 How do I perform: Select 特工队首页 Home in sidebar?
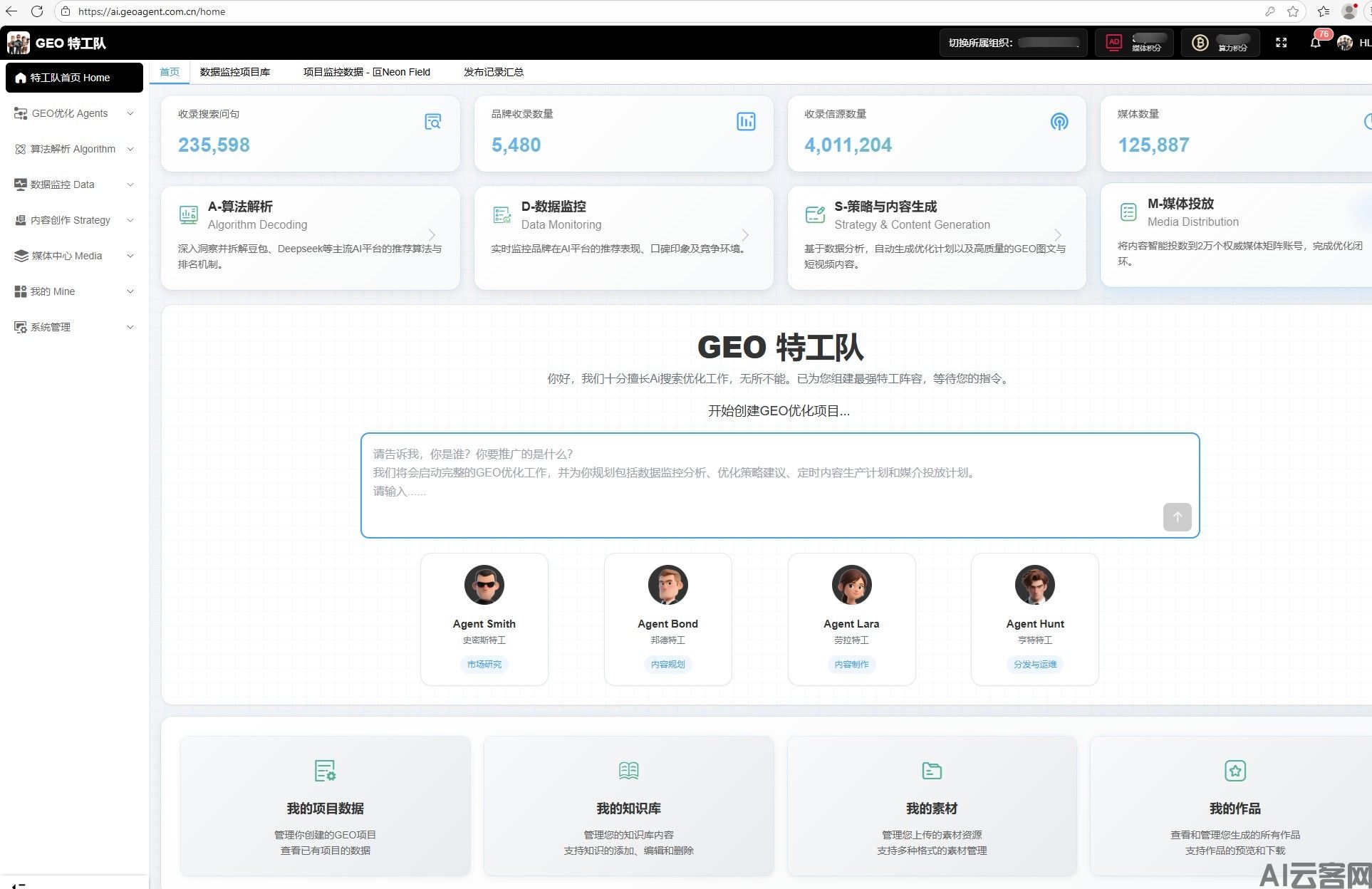tap(74, 78)
